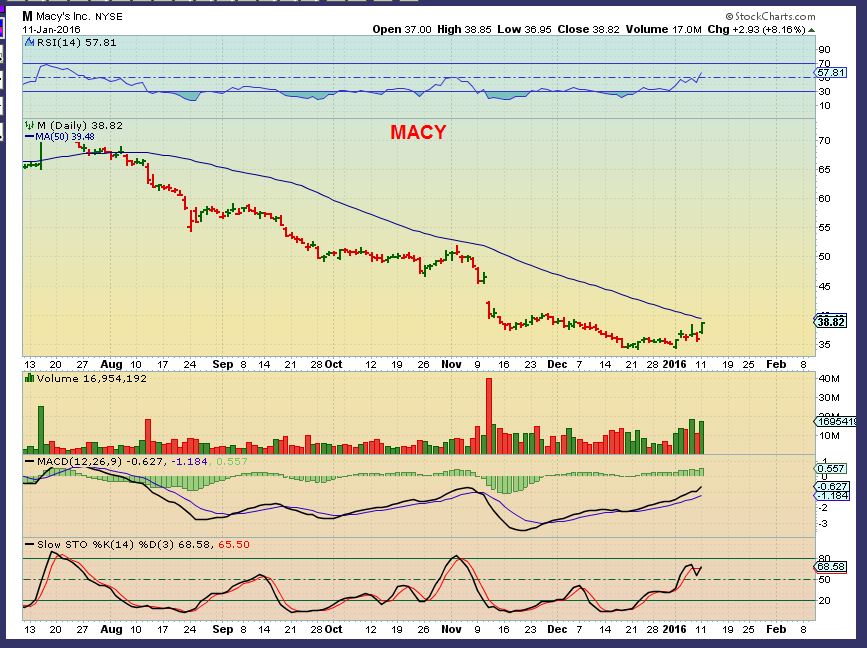Click the 'Slow STO %K(14) %D(3)' label
The height and width of the screenshot is (648, 867).
pos(105,545)
